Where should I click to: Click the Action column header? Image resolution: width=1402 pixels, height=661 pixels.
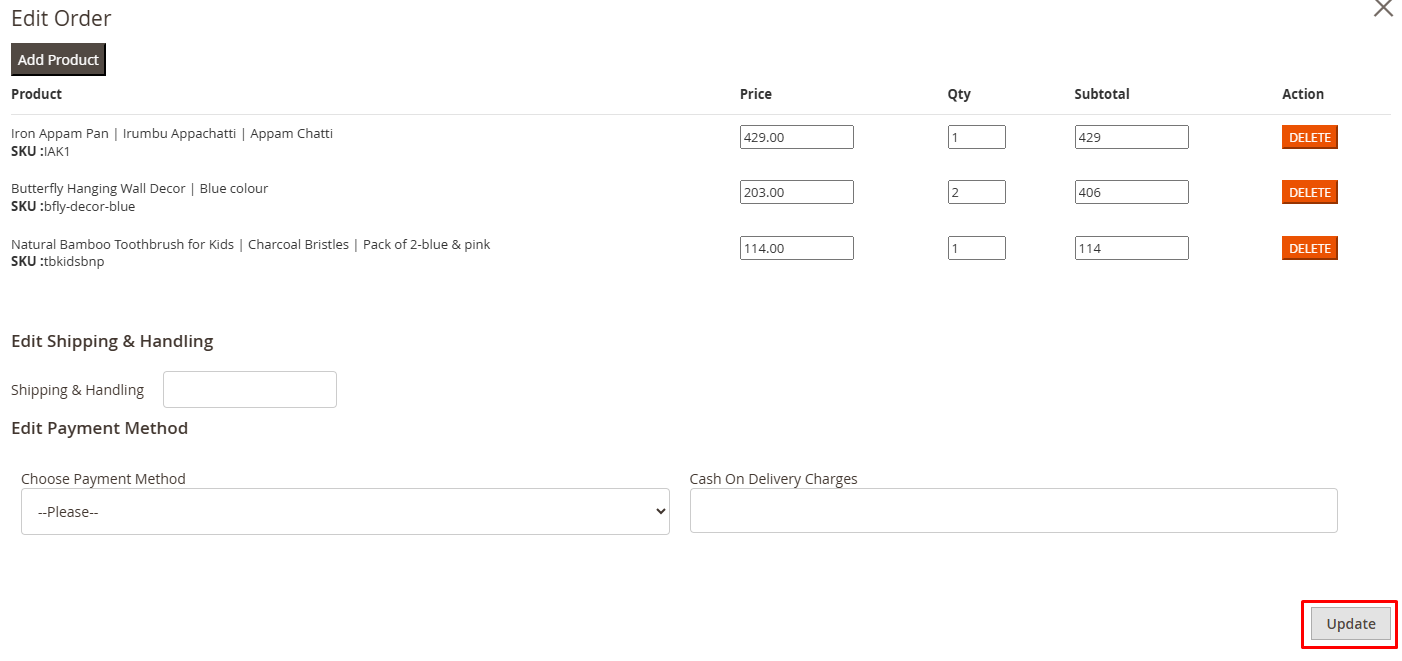1303,94
